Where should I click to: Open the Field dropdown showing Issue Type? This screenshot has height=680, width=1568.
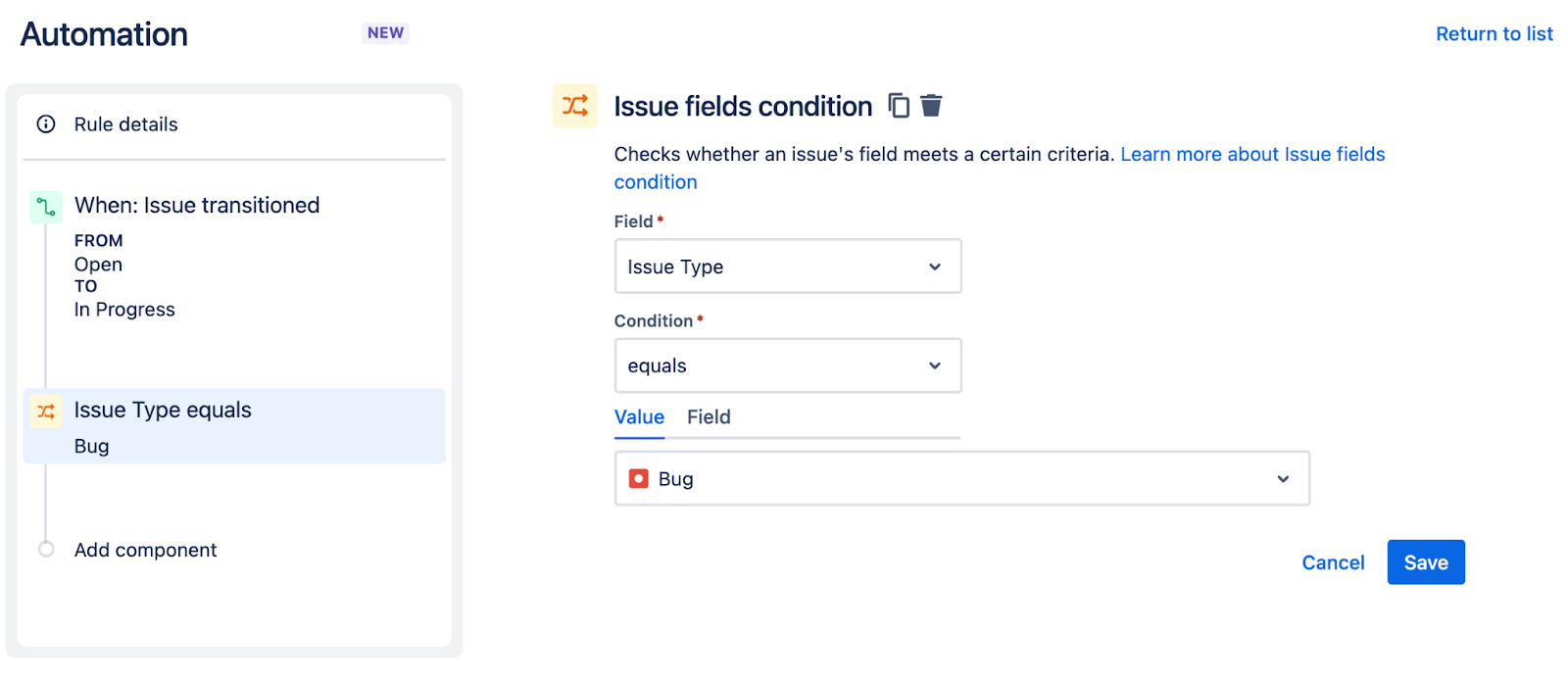[787, 266]
